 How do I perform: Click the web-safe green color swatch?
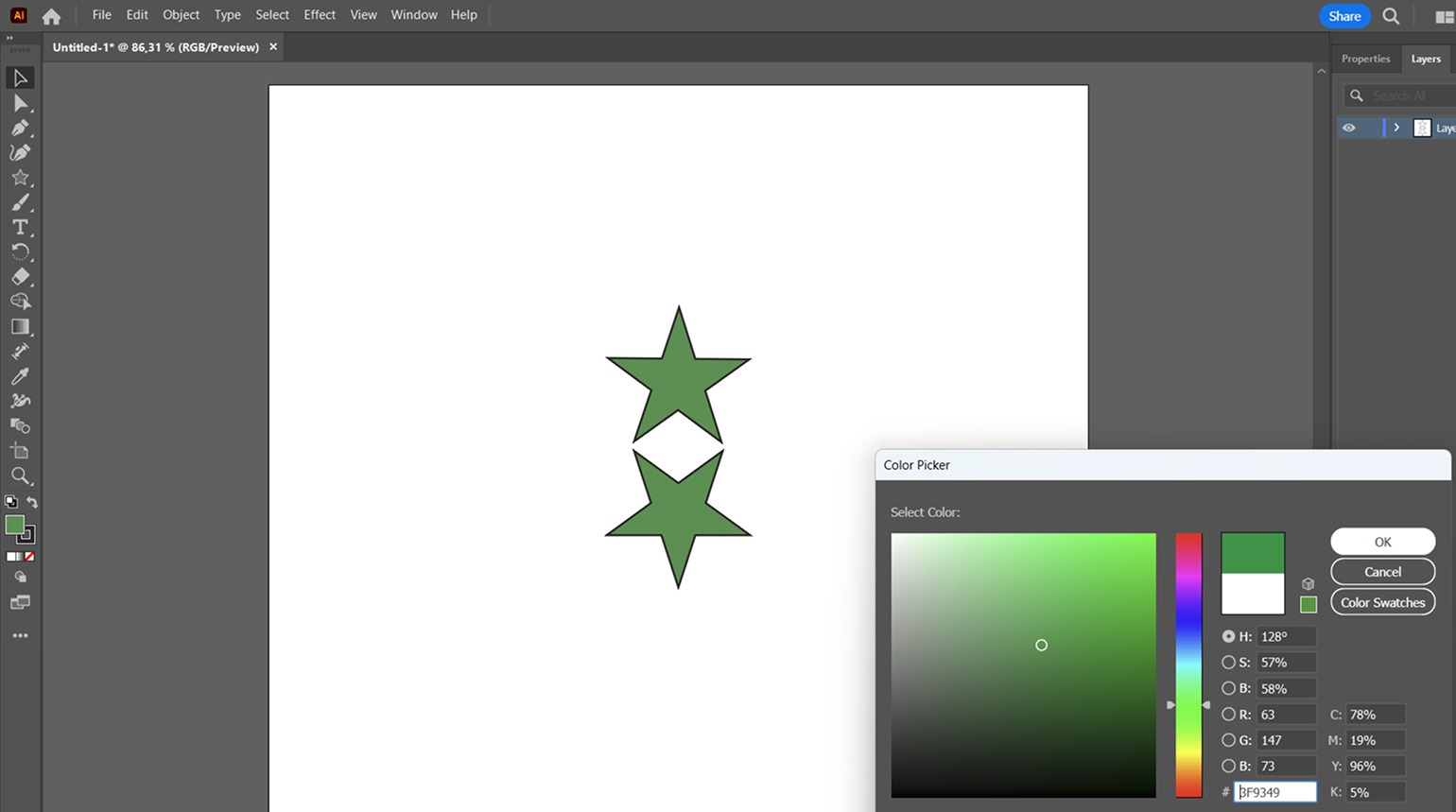tap(1309, 605)
